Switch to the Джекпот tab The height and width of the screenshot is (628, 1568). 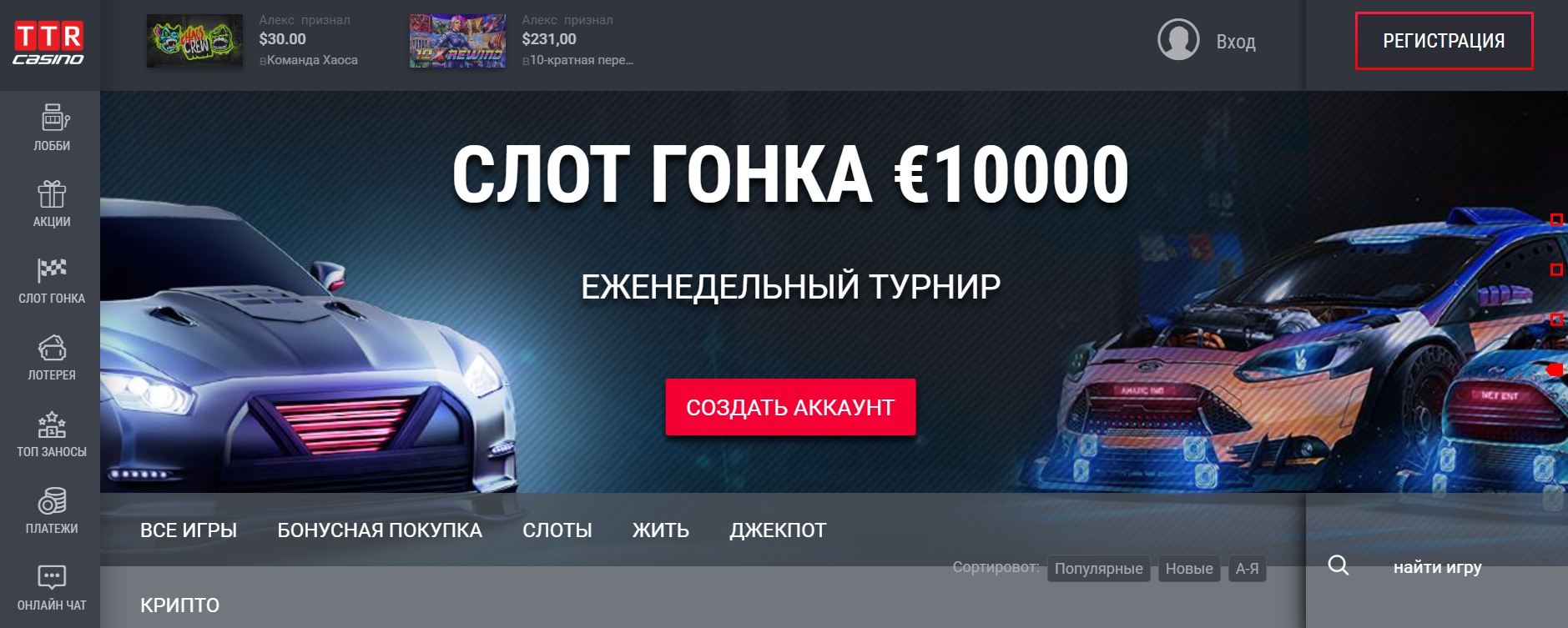(778, 530)
